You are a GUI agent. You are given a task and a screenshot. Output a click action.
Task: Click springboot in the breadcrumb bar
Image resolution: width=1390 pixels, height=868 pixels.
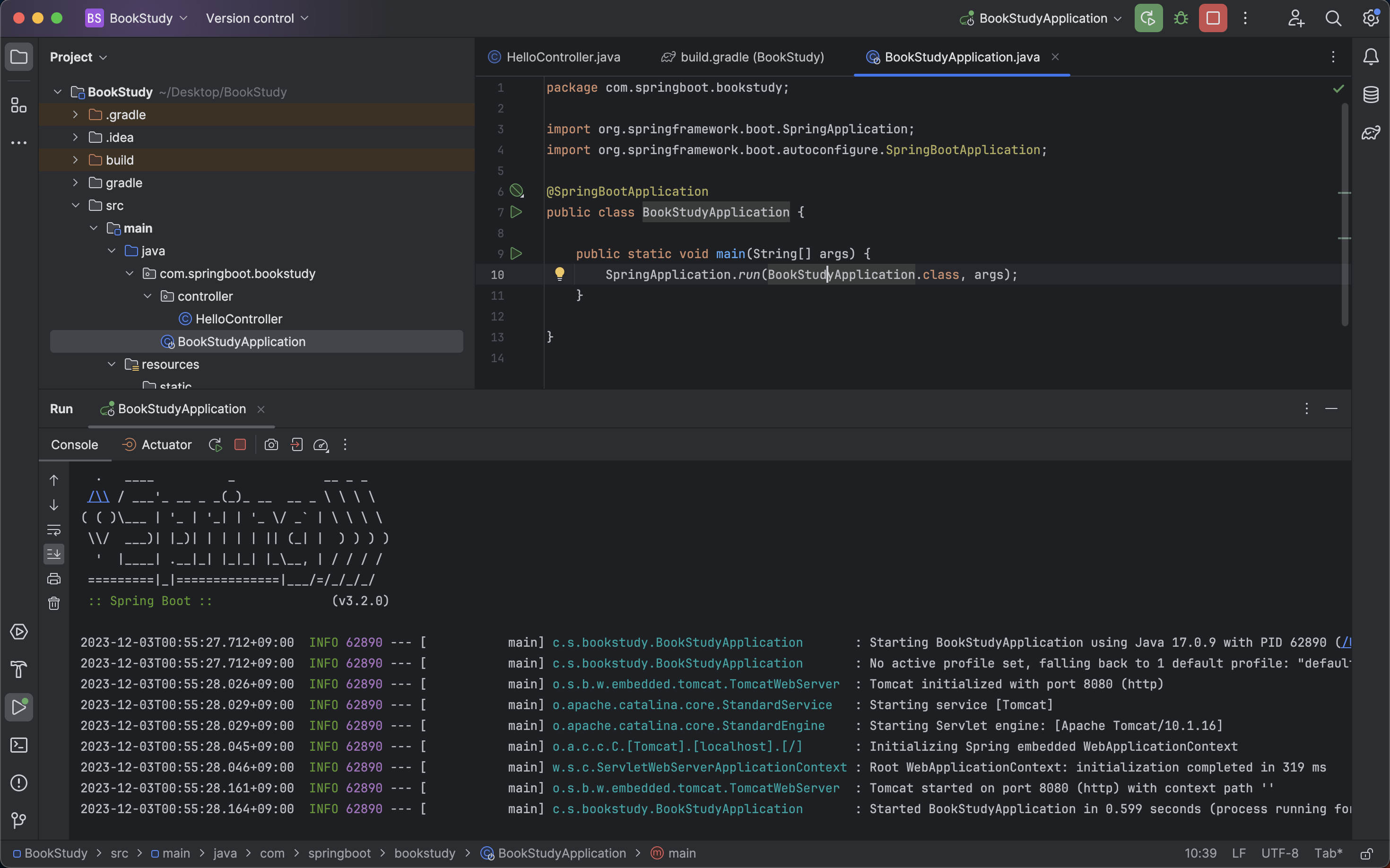coord(339,854)
